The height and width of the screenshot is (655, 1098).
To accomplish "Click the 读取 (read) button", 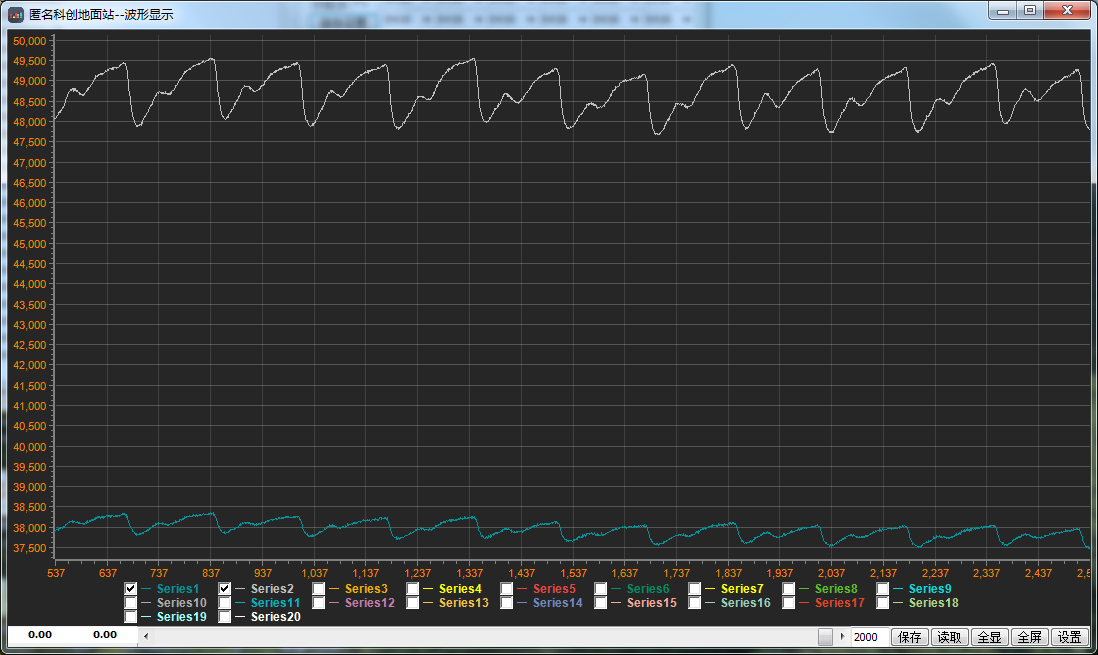I will [x=950, y=637].
